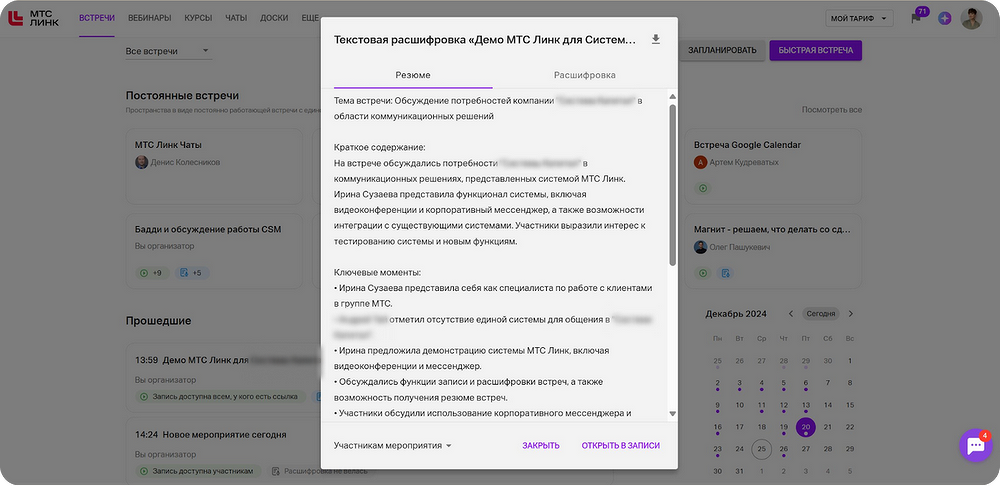Open the ДОСКИ section

(x=274, y=18)
